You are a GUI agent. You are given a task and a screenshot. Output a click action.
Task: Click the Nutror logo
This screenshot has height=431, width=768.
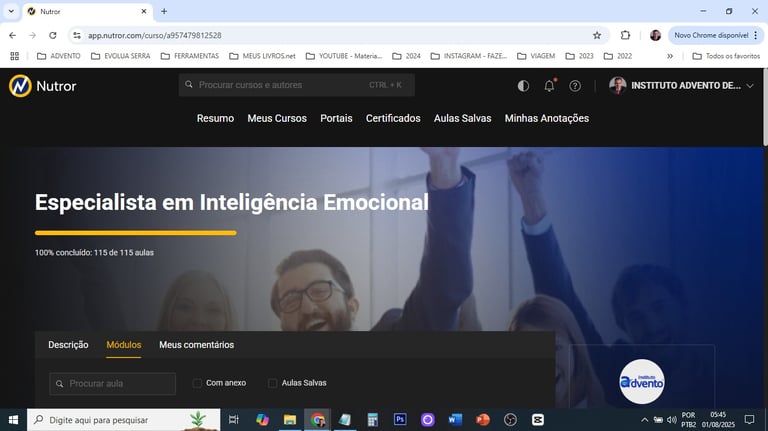[x=43, y=86]
